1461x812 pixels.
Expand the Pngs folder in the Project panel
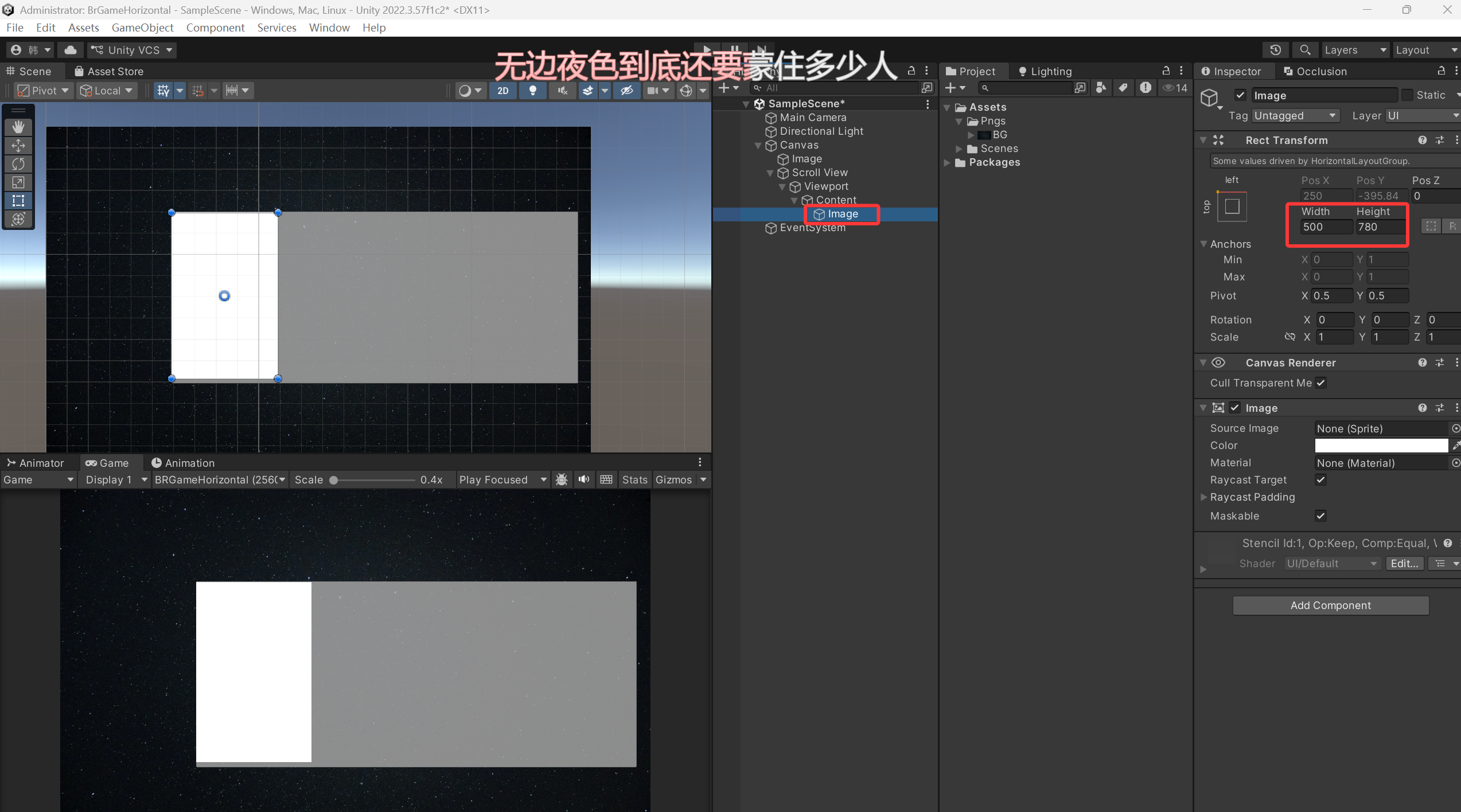pos(959,121)
